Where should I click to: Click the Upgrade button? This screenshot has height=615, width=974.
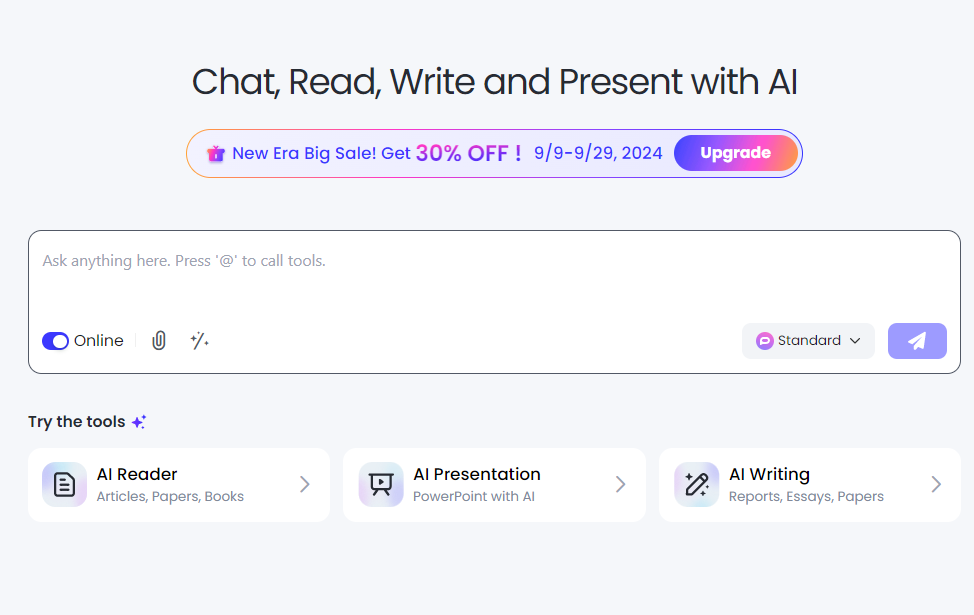click(x=735, y=153)
